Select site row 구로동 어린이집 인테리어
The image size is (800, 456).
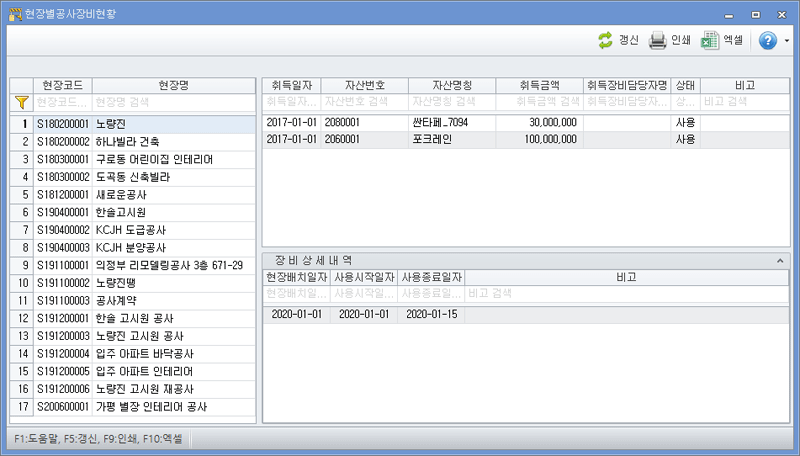[133, 160]
